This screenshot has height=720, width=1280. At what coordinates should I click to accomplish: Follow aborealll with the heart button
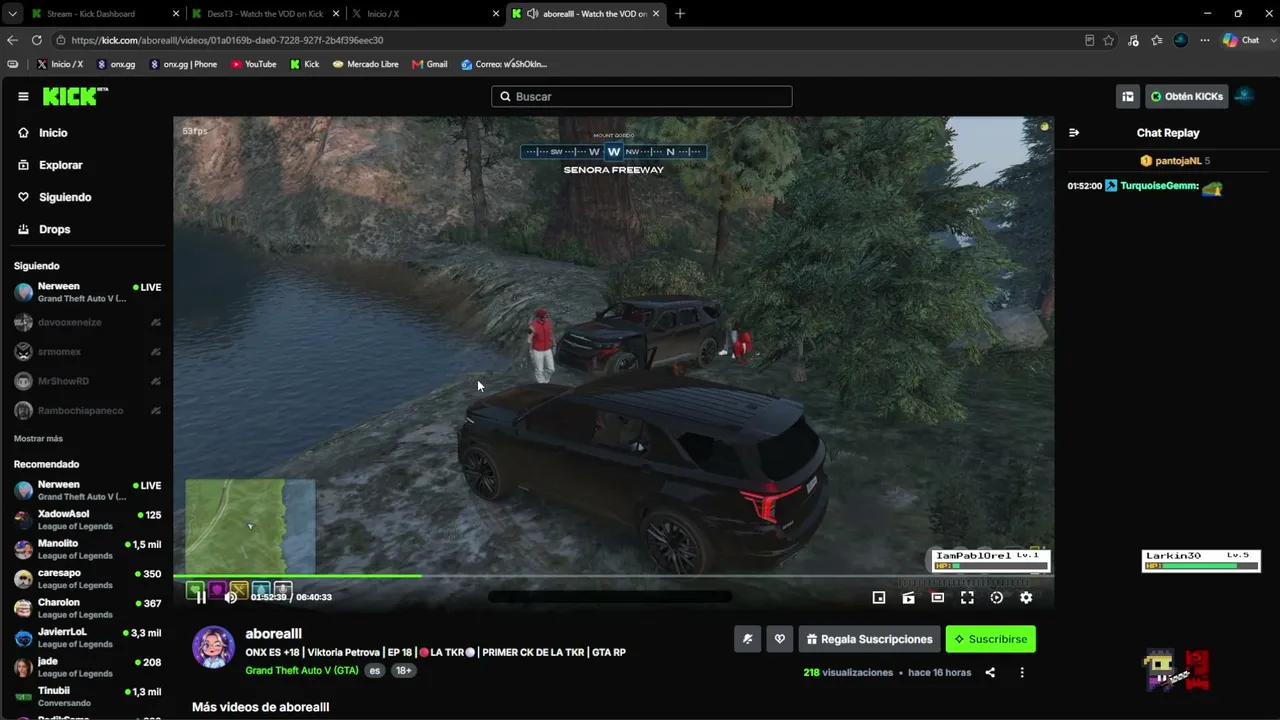[x=780, y=639]
